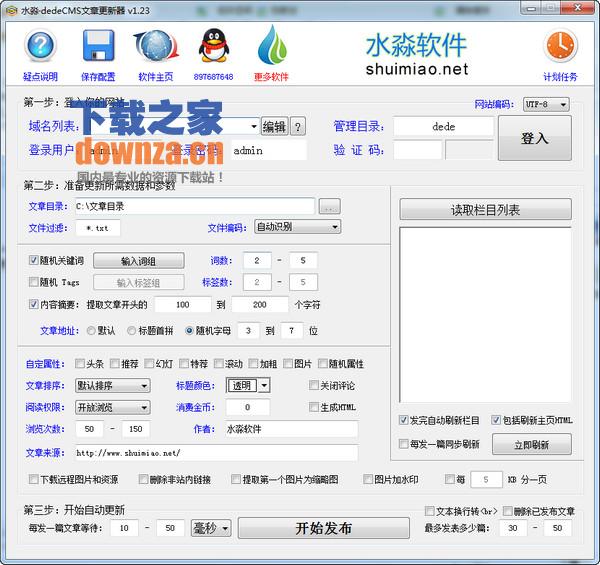
Task: Enable 生成HTML checkbox
Action: (x=313, y=407)
